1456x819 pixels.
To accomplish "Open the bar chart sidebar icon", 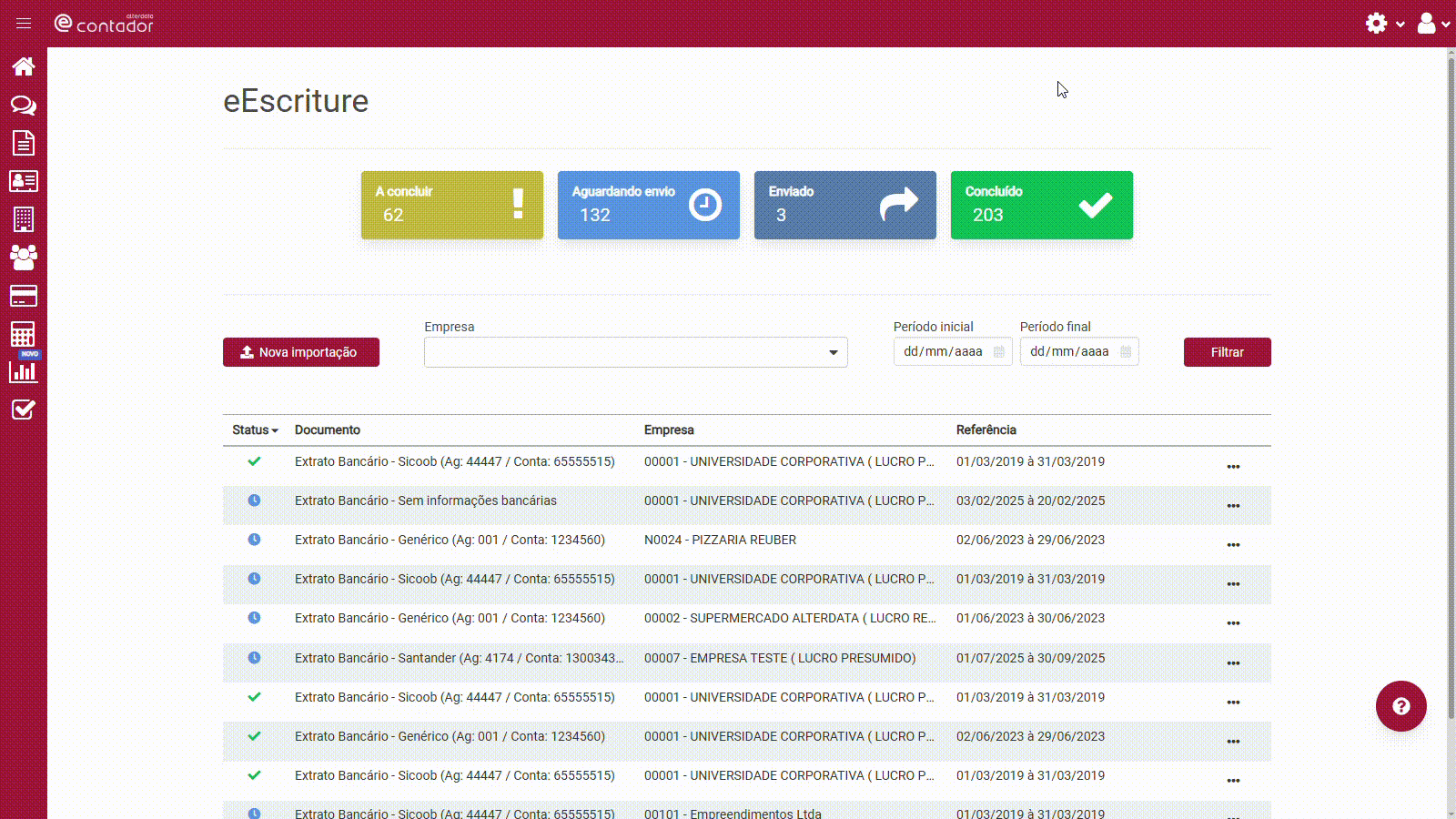I will tap(24, 371).
